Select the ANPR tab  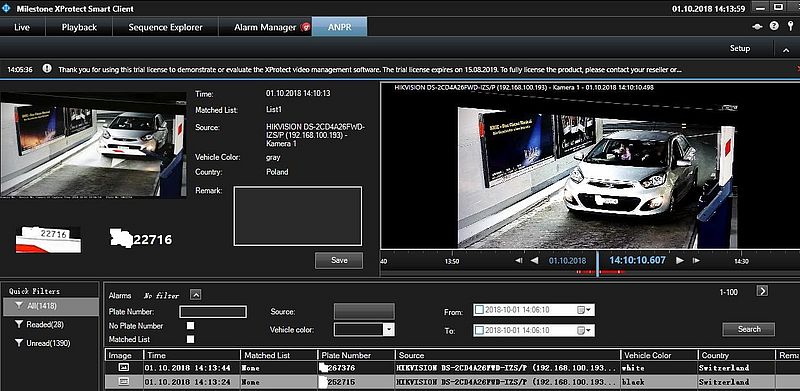[x=339, y=27]
